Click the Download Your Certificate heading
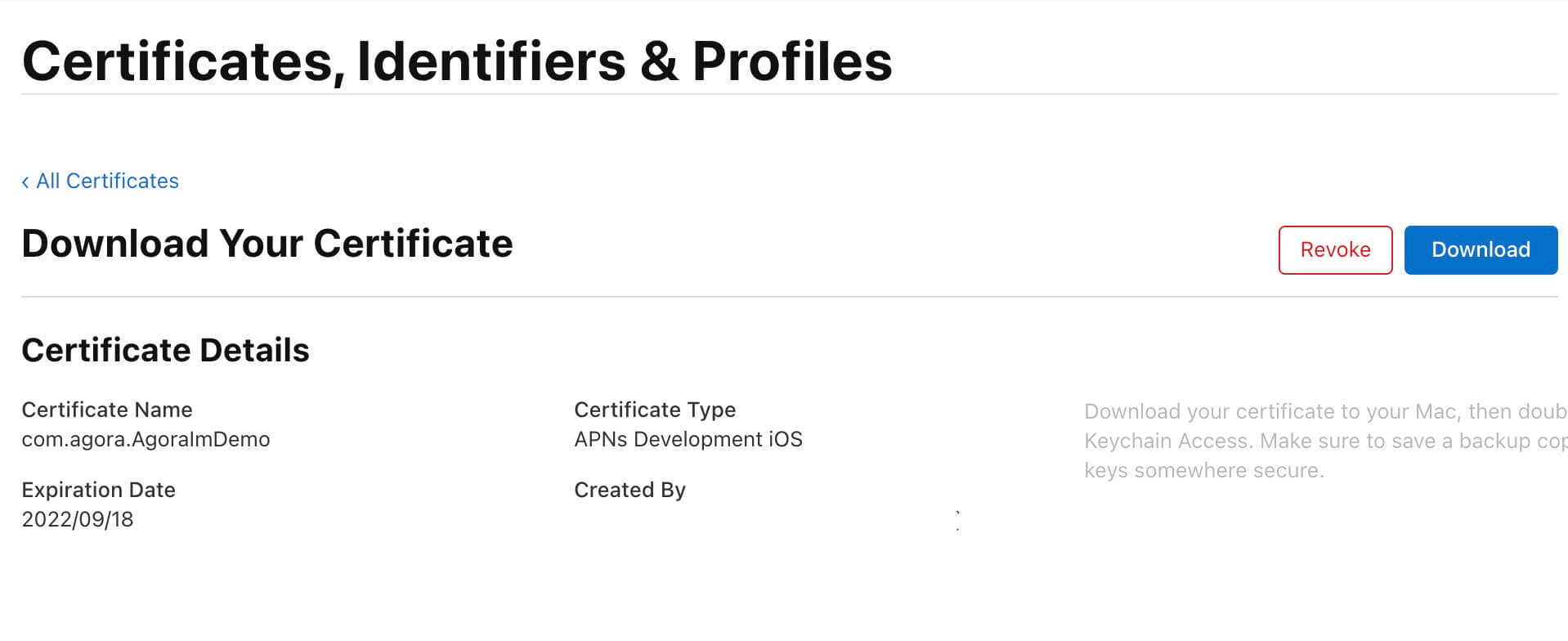Viewport: 1568px width, 641px height. tap(267, 244)
